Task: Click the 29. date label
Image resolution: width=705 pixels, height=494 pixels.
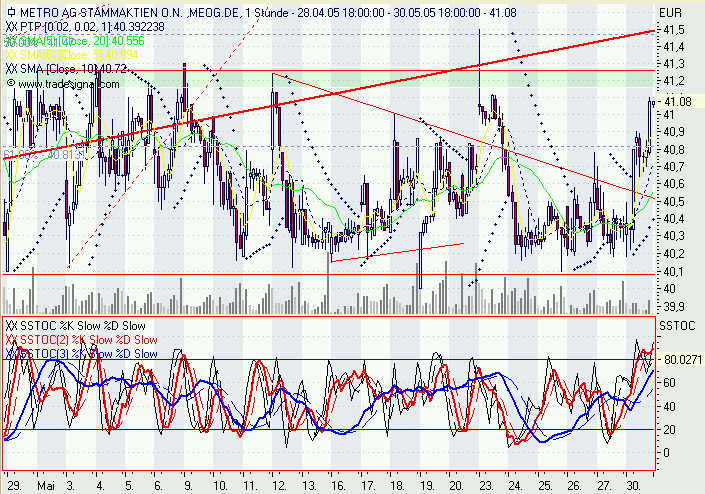Action: tap(14, 486)
